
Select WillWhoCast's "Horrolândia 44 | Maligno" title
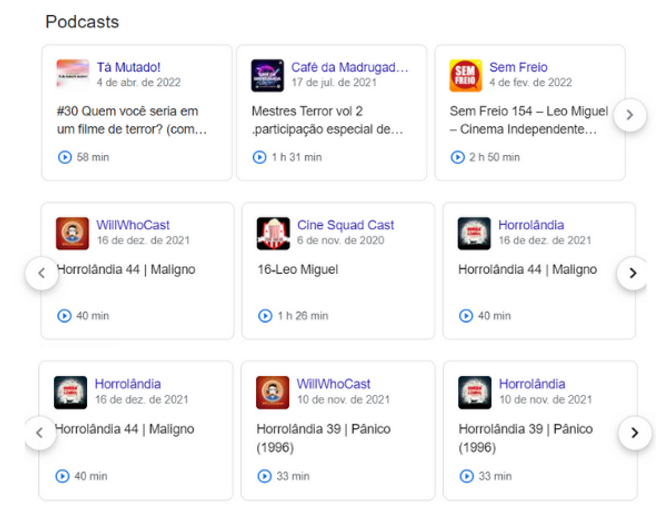pos(126,269)
